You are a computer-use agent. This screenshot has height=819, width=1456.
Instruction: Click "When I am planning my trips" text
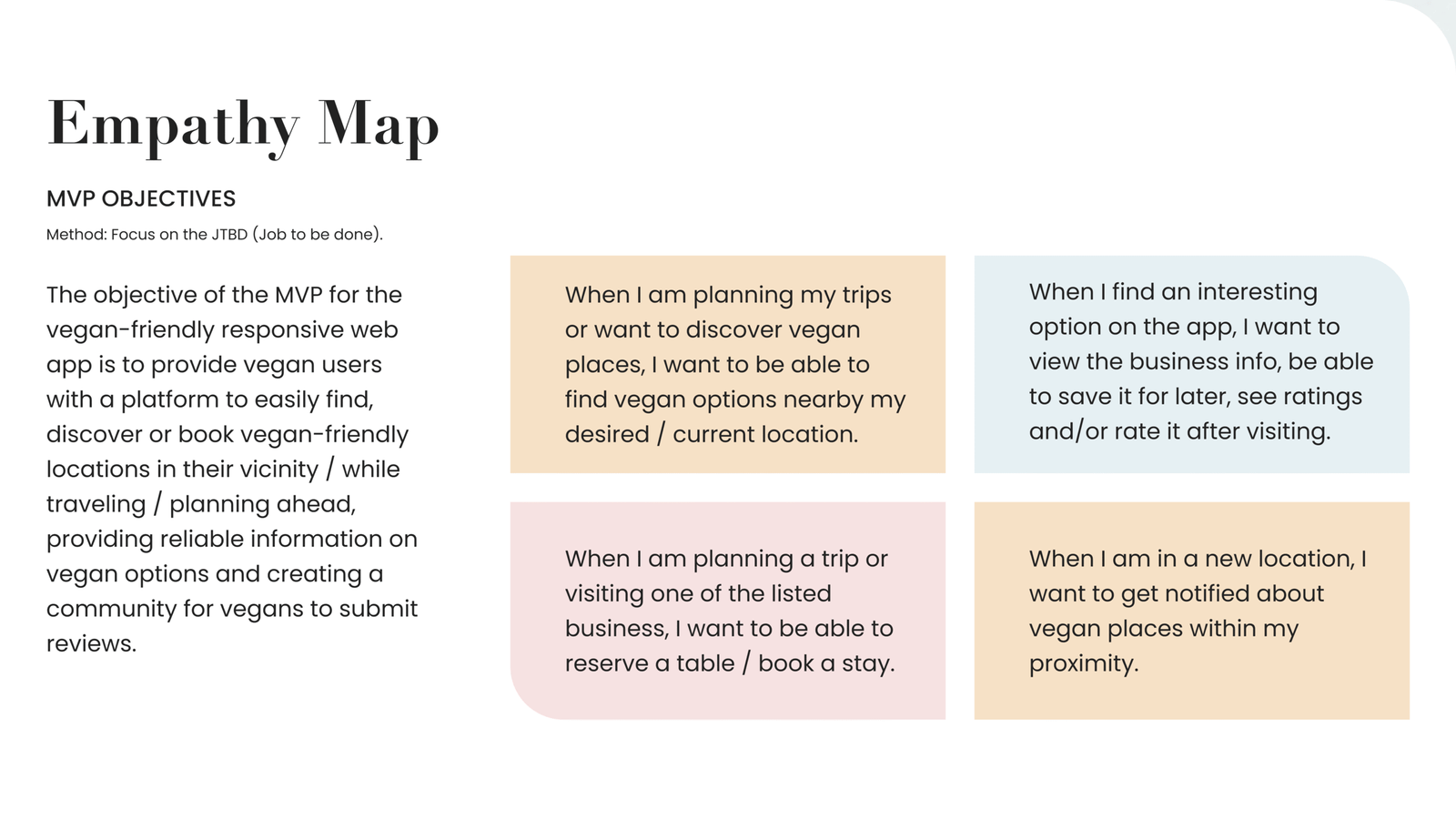point(728,295)
